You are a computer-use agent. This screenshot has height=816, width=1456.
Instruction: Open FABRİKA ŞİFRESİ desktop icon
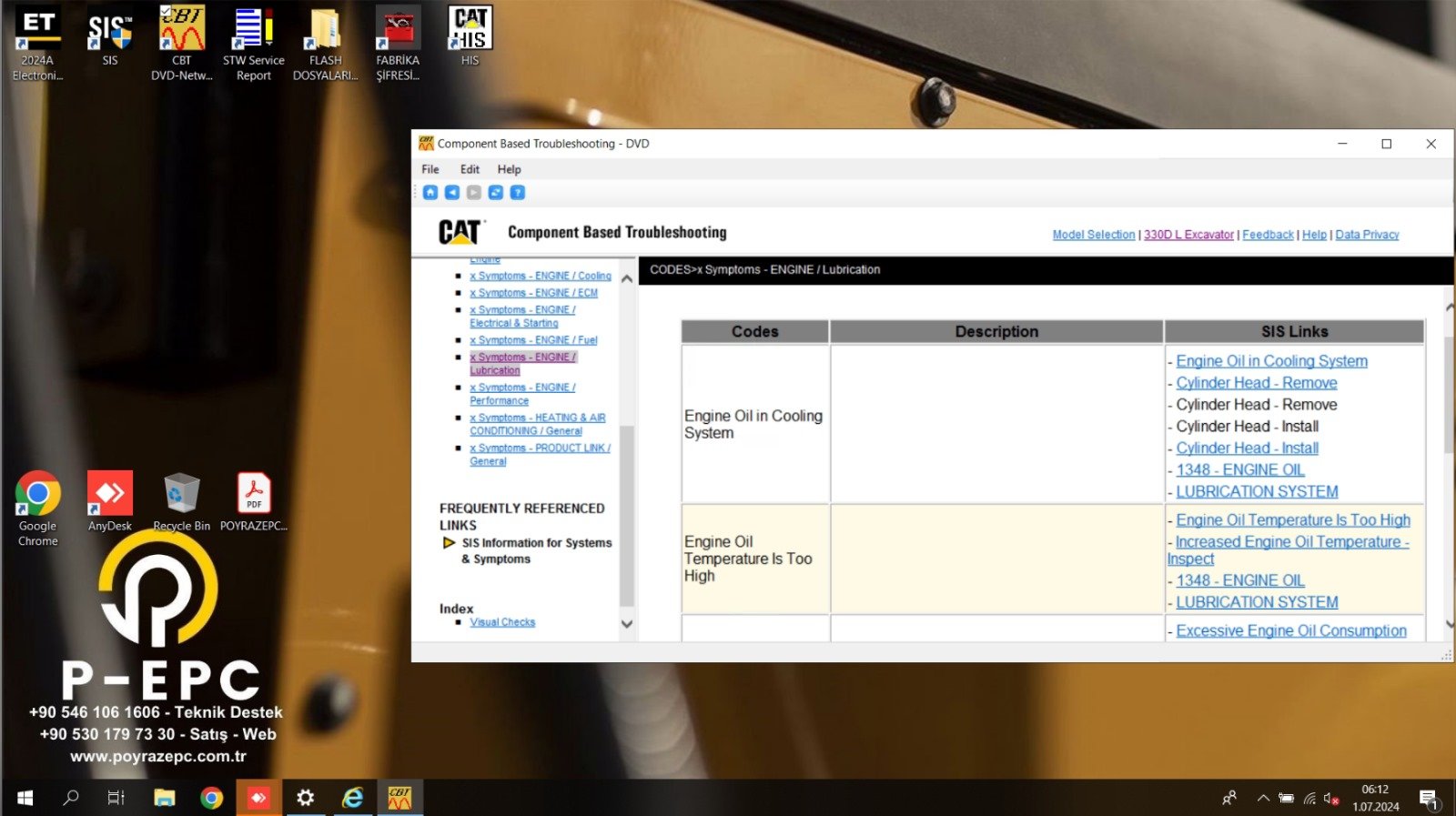pos(398,44)
